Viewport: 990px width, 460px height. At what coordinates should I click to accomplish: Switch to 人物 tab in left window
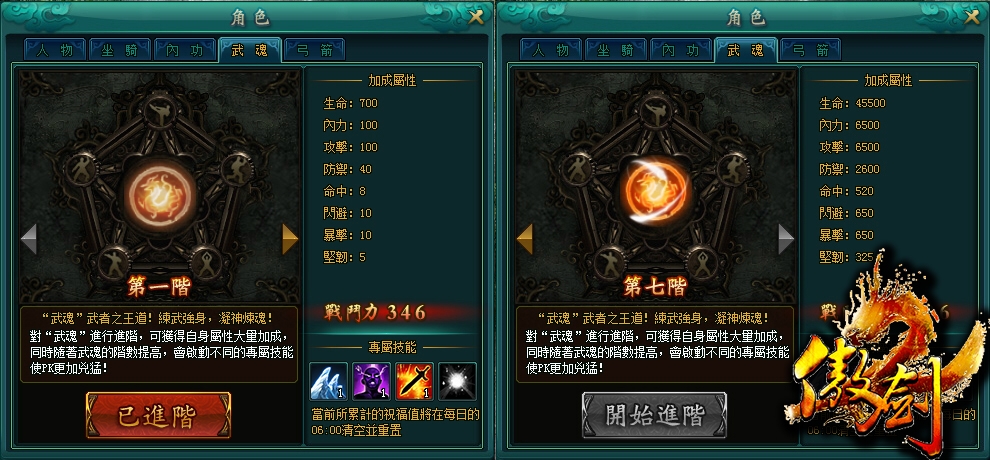(x=55, y=50)
